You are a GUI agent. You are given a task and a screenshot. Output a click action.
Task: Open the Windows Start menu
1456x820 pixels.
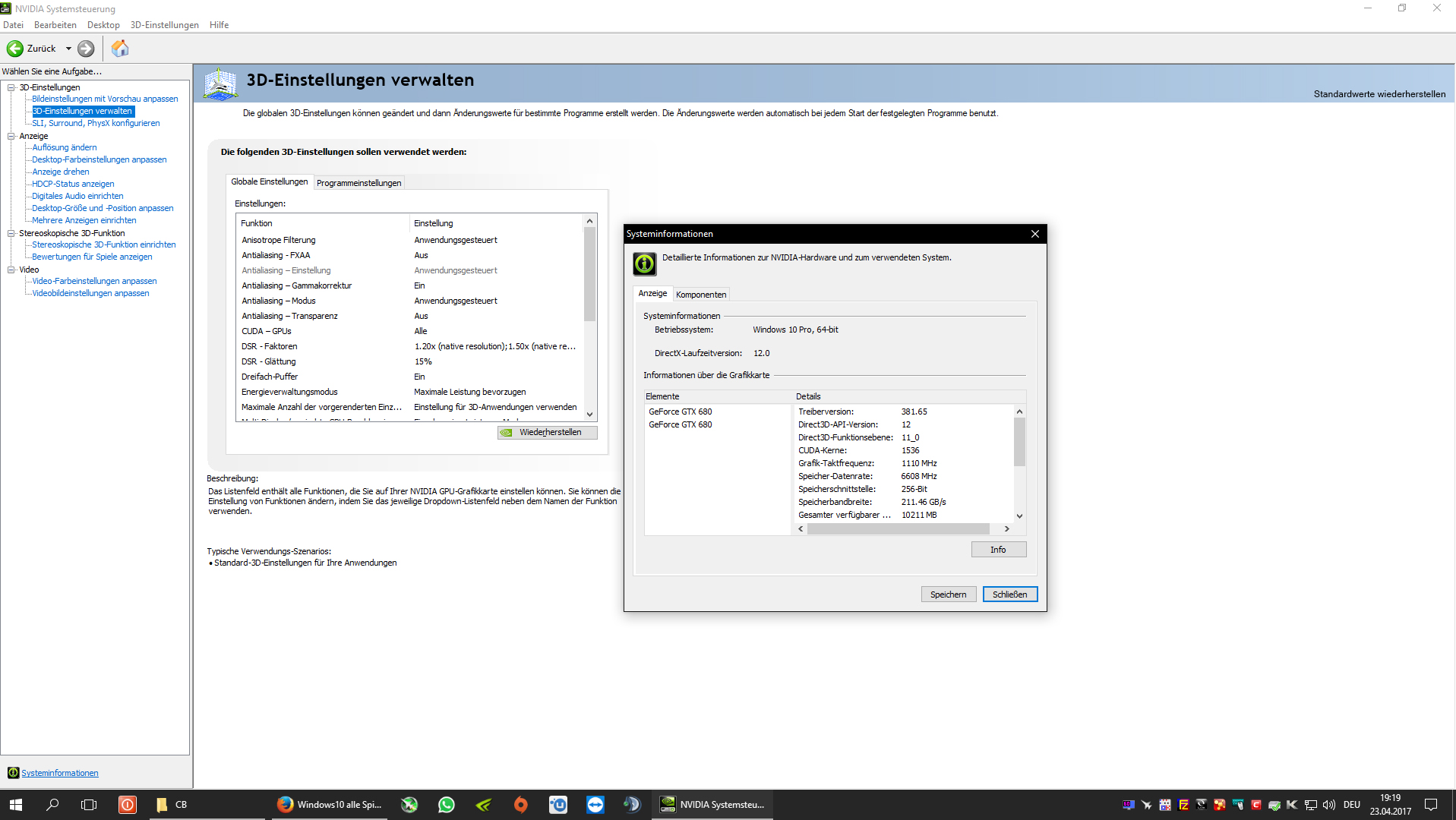point(16,805)
